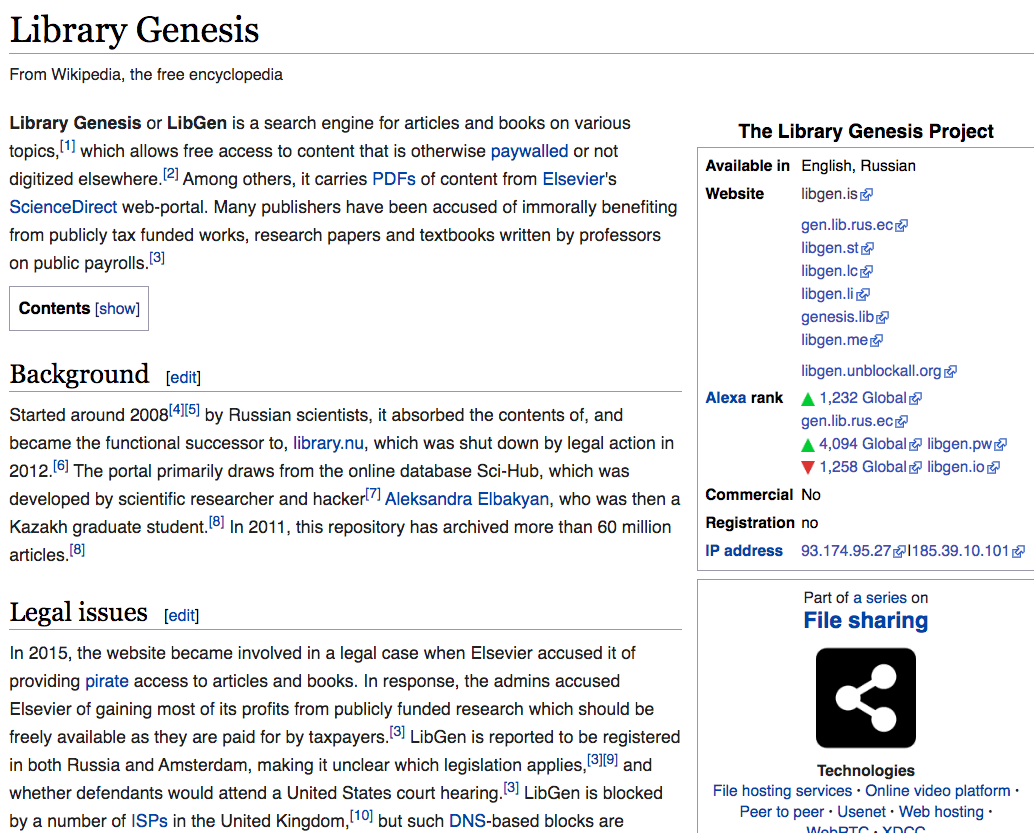
Task: Visit the libgen.pw link
Action: tap(959, 444)
